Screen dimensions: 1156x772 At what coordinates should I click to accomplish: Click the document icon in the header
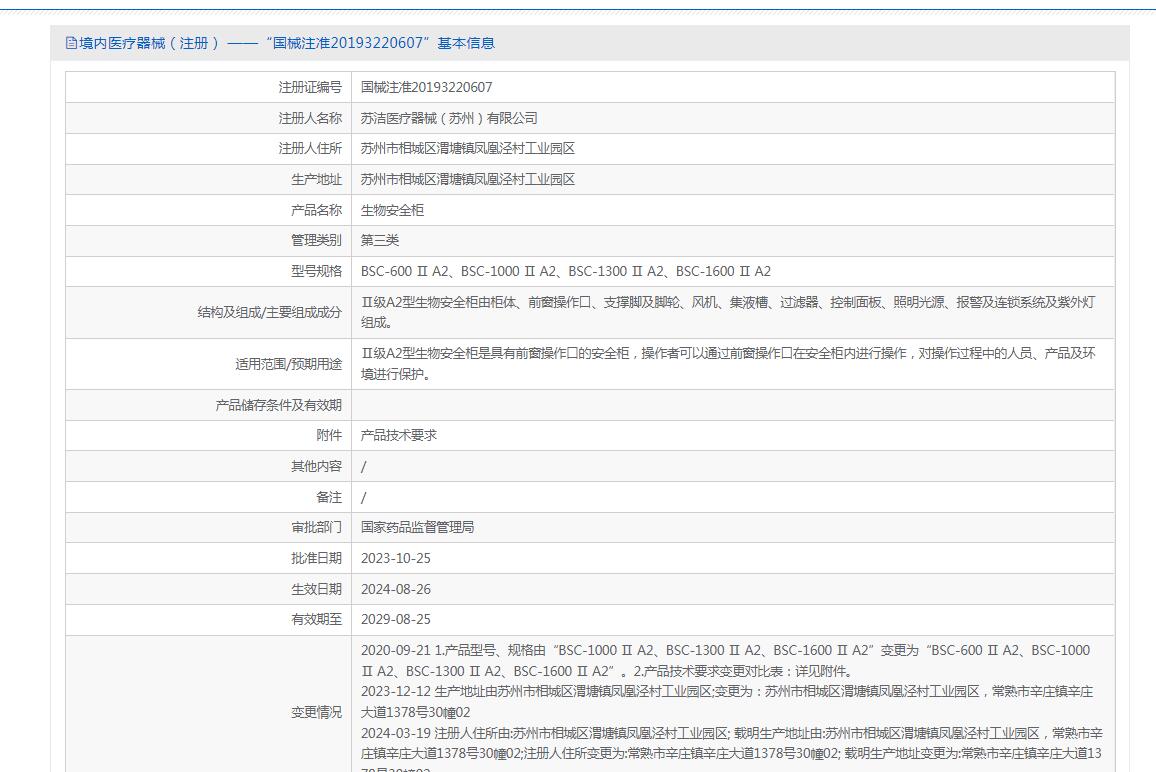pyautogui.click(x=71, y=43)
